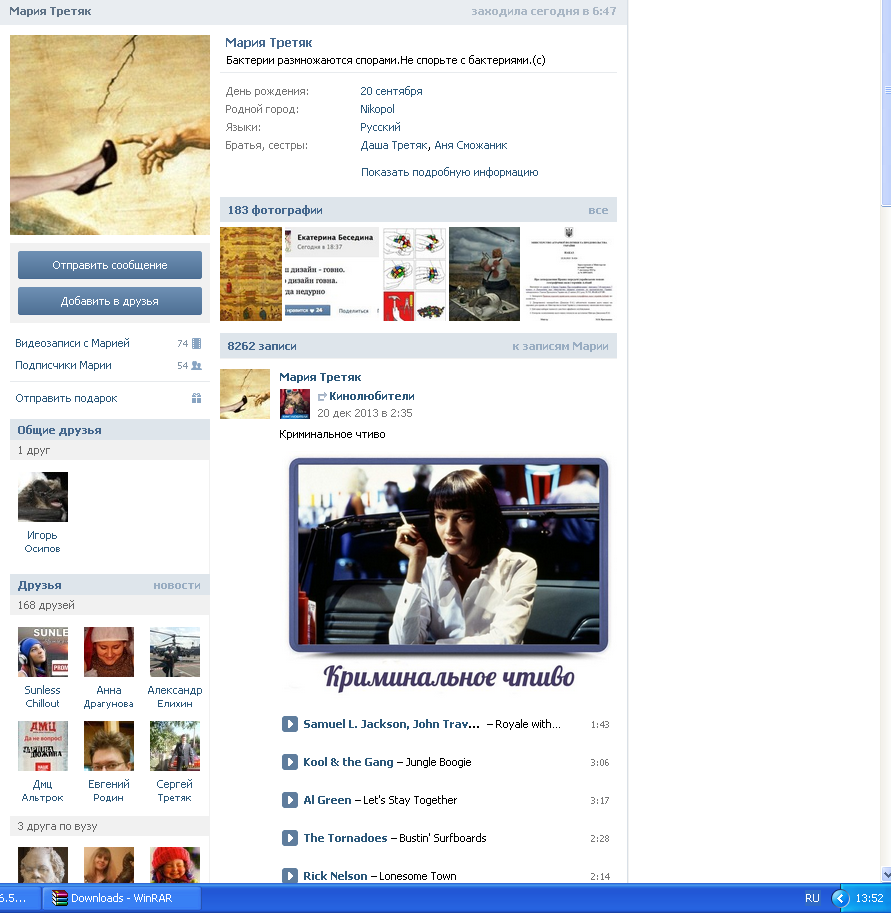Play The Tornadoes Bustin' Surfboards track

coord(289,838)
